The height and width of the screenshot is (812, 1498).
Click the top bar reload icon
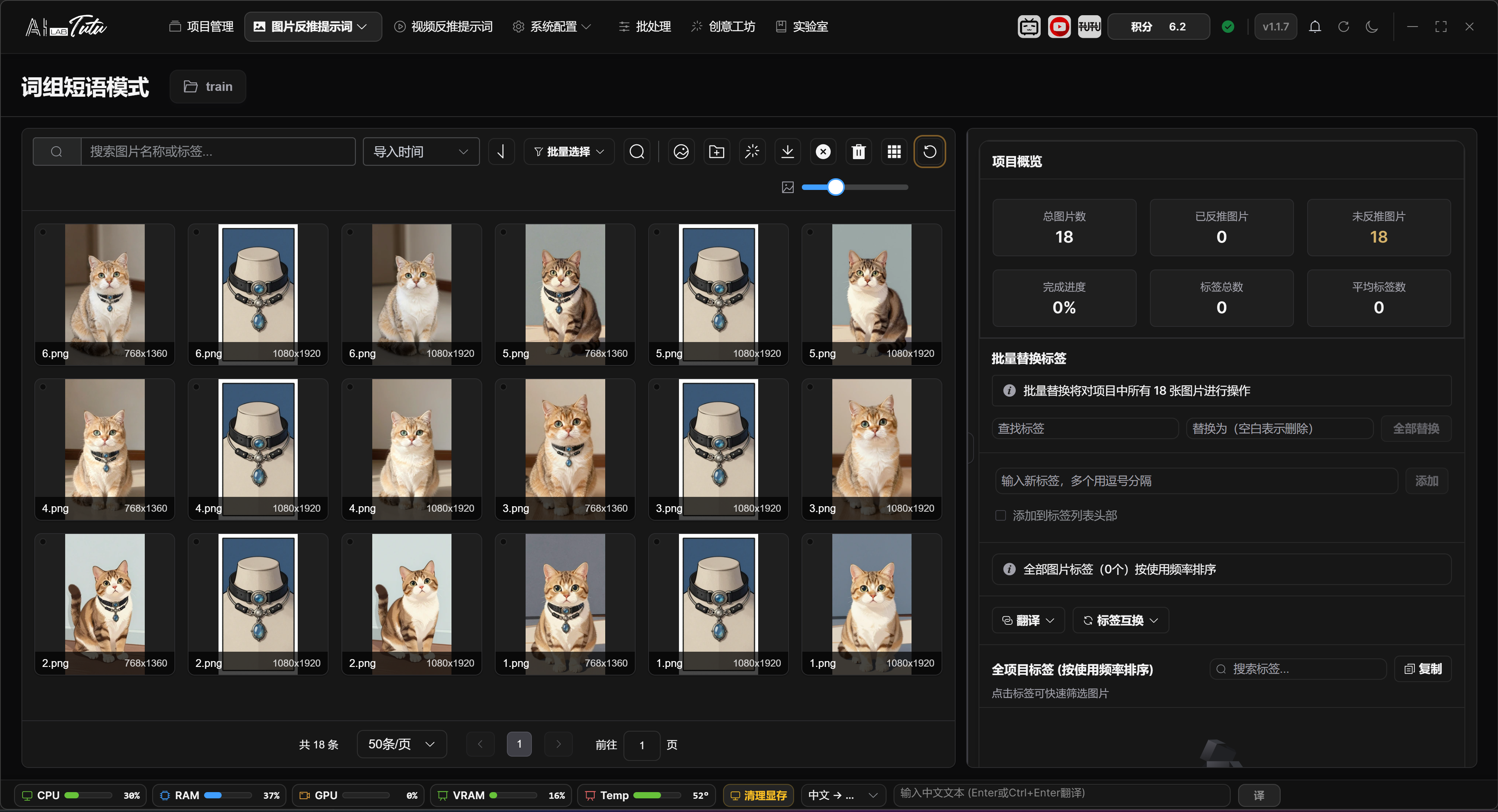tap(1343, 27)
